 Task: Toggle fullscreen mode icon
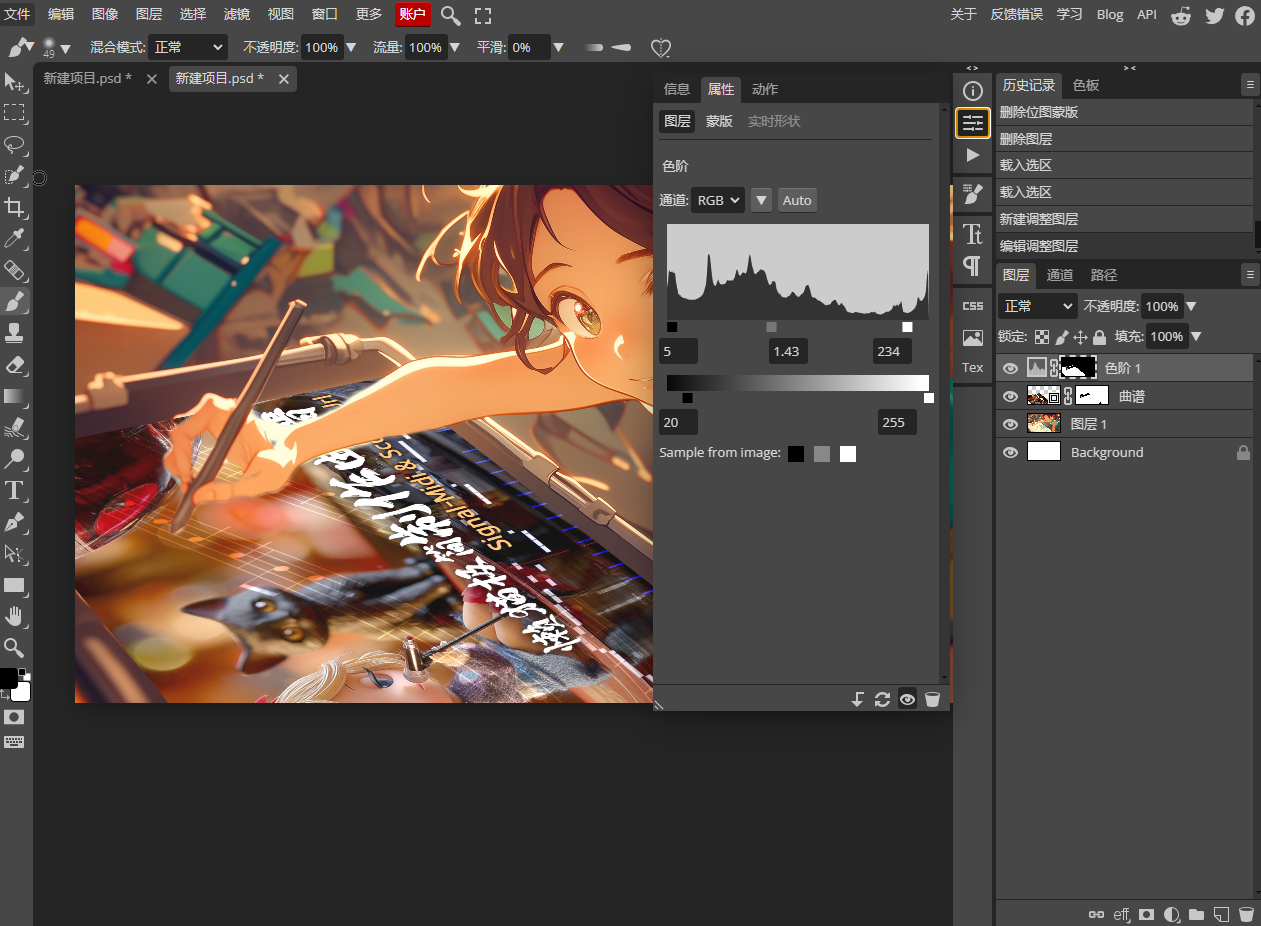coord(483,15)
